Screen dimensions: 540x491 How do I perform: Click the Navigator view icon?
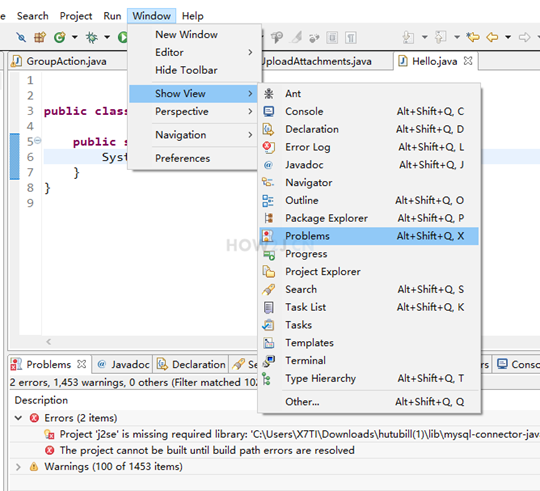[268, 182]
